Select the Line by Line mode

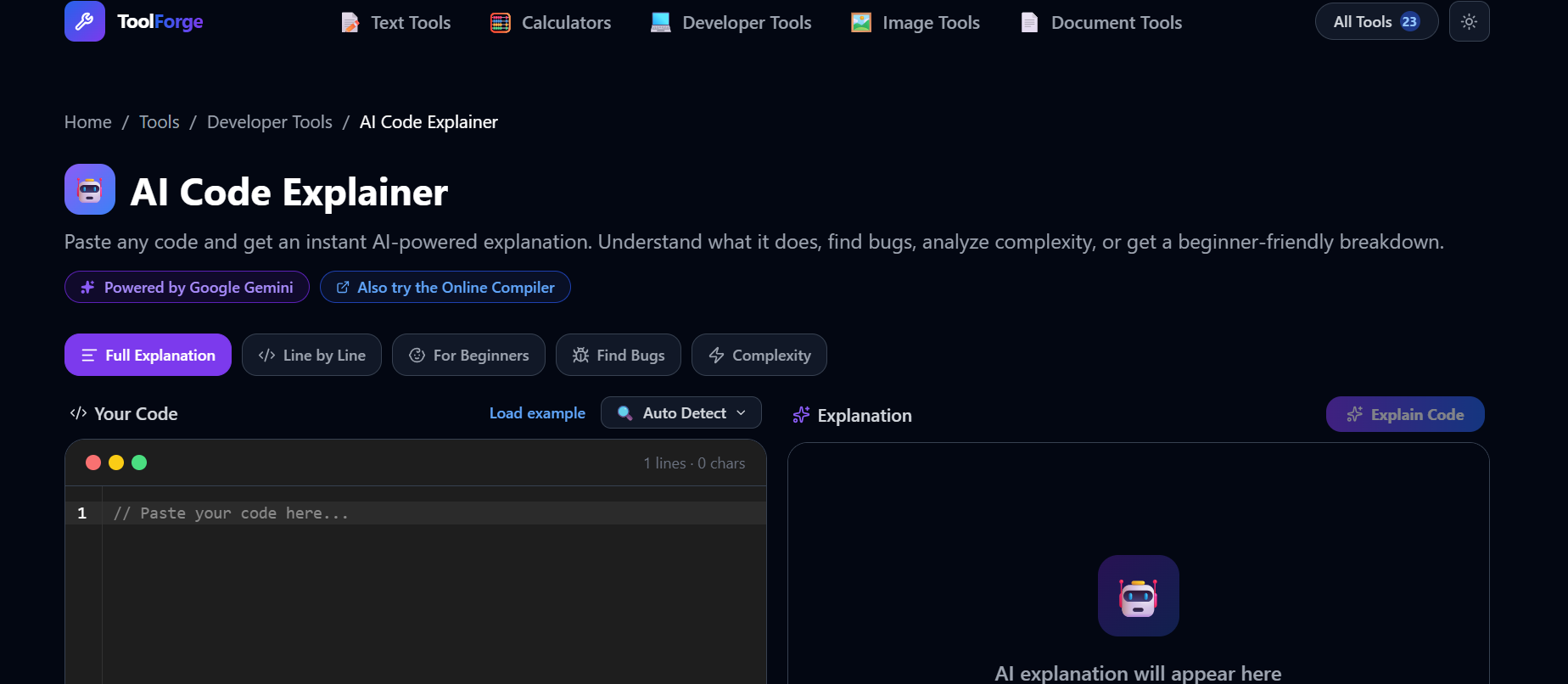(x=311, y=355)
